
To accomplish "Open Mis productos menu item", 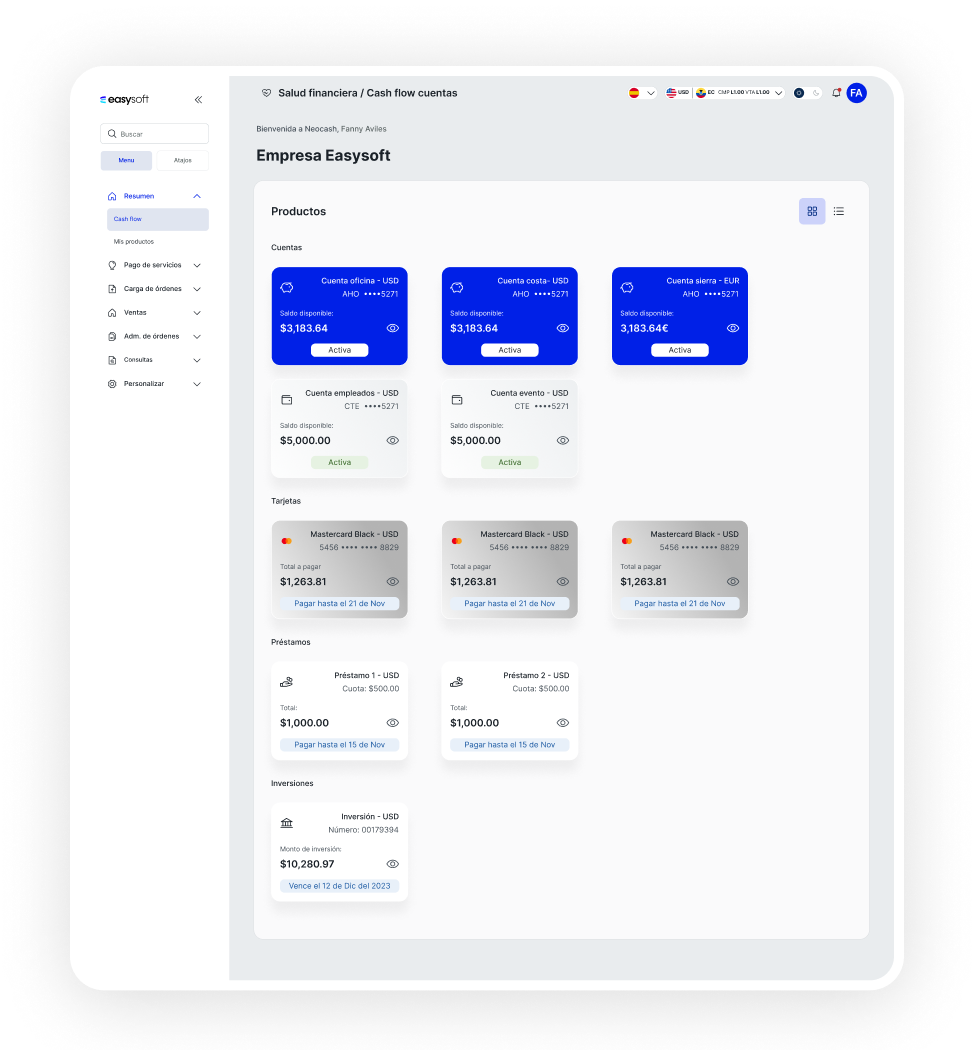I will coord(134,242).
